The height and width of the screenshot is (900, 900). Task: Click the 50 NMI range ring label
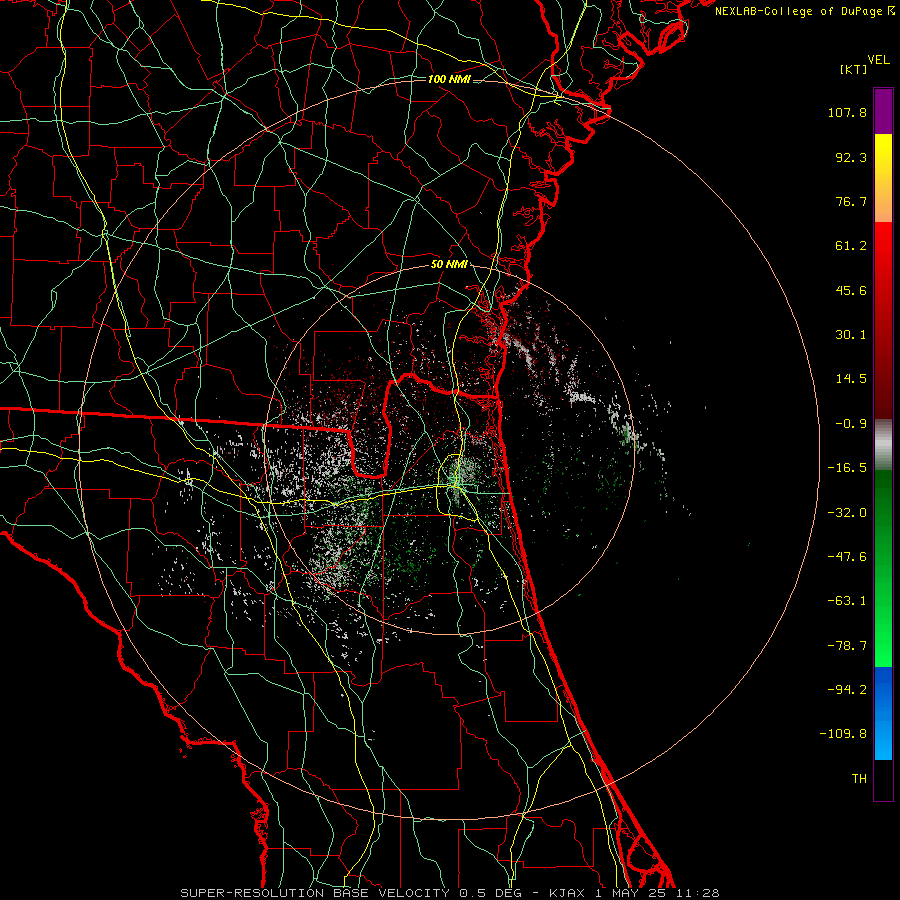click(x=449, y=265)
